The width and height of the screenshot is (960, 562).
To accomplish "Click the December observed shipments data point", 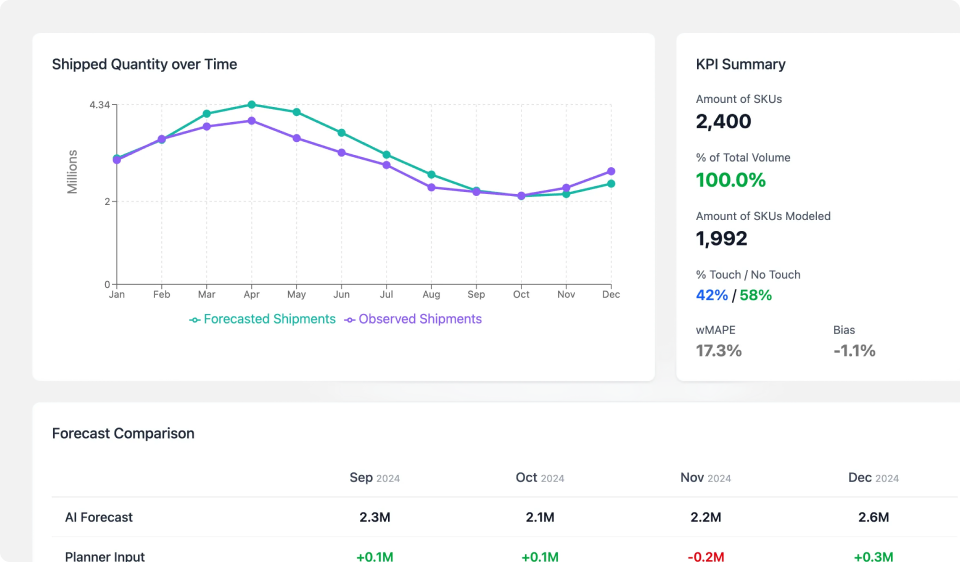I will click(x=611, y=171).
